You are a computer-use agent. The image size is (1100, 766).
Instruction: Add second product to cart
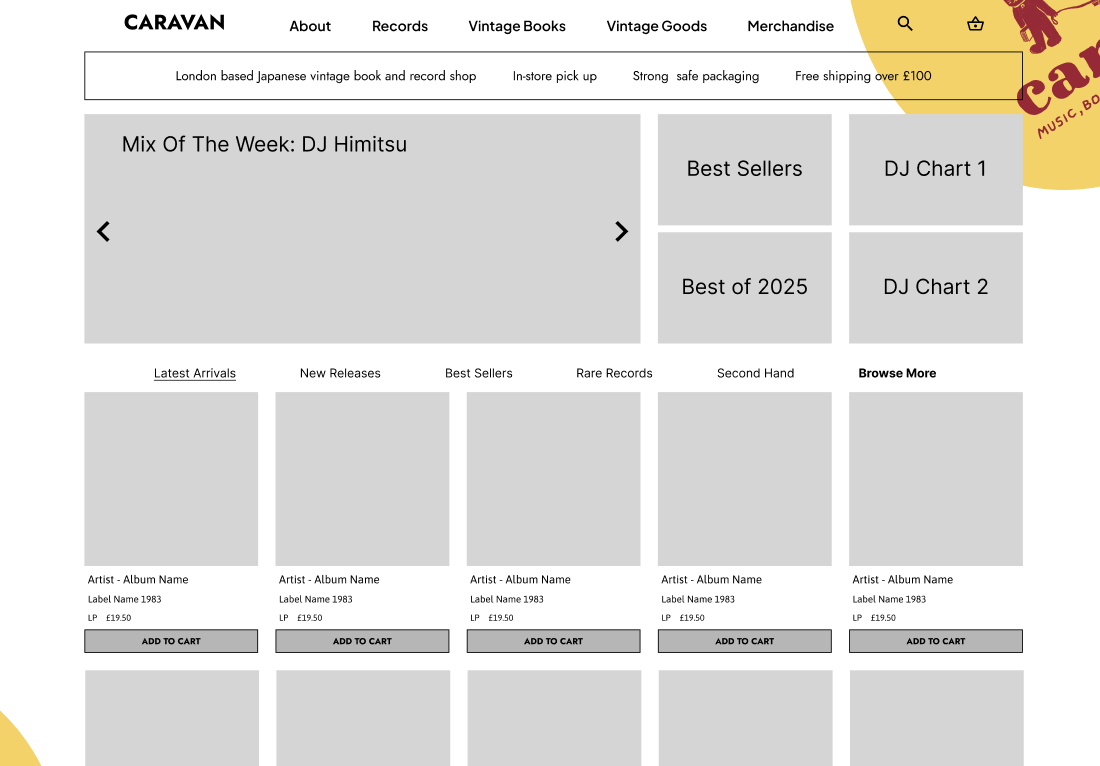tap(362, 641)
